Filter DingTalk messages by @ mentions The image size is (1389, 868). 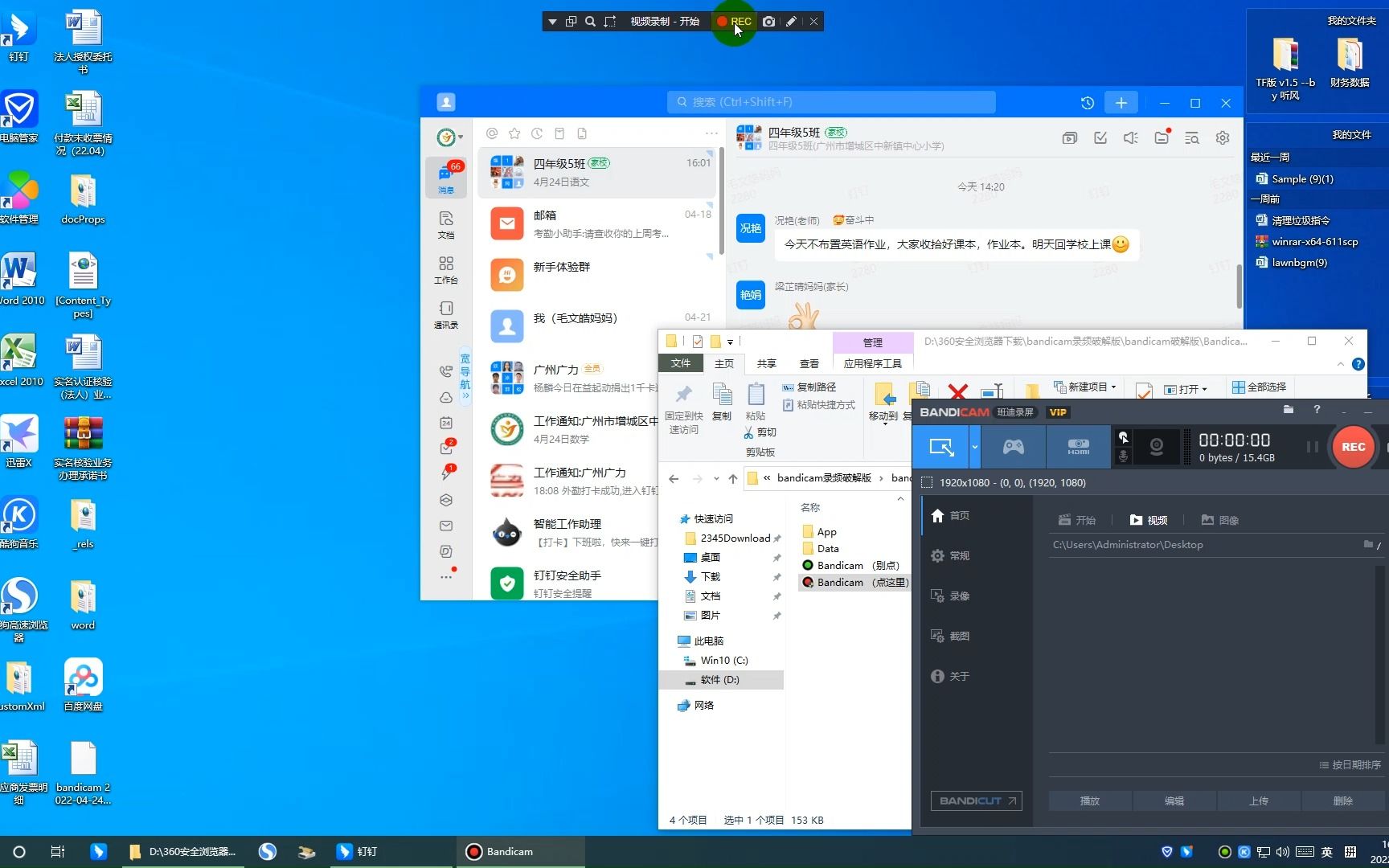pos(492,133)
